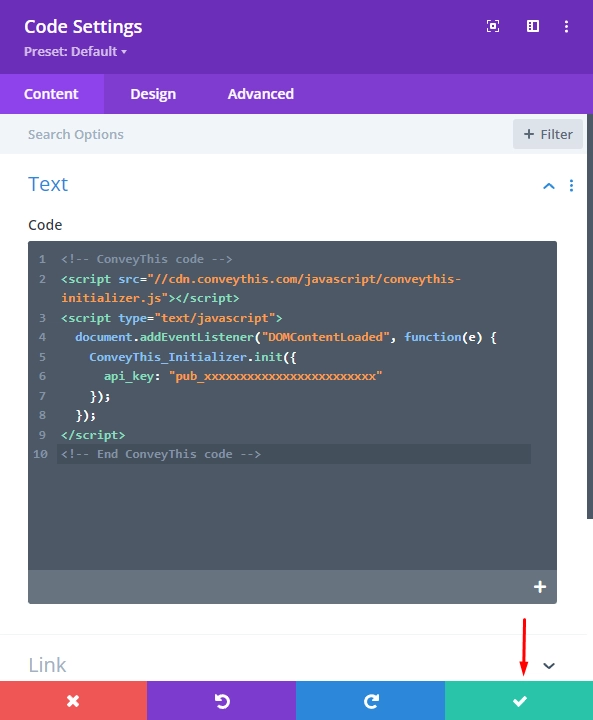The height and width of the screenshot is (720, 593).
Task: Click the Link section heading
Action: pos(47,665)
